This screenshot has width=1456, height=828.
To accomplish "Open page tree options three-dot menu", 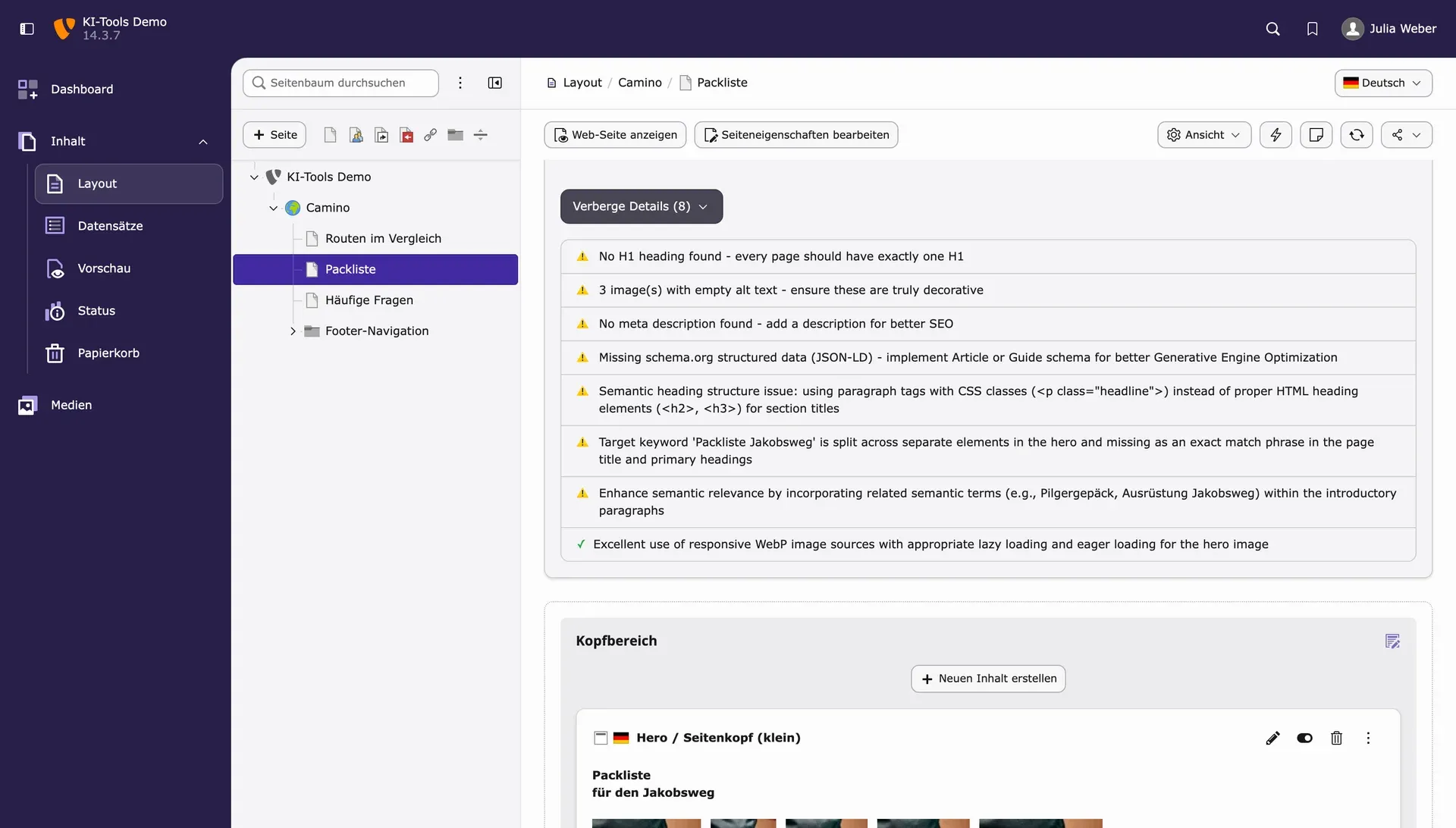I will point(460,83).
